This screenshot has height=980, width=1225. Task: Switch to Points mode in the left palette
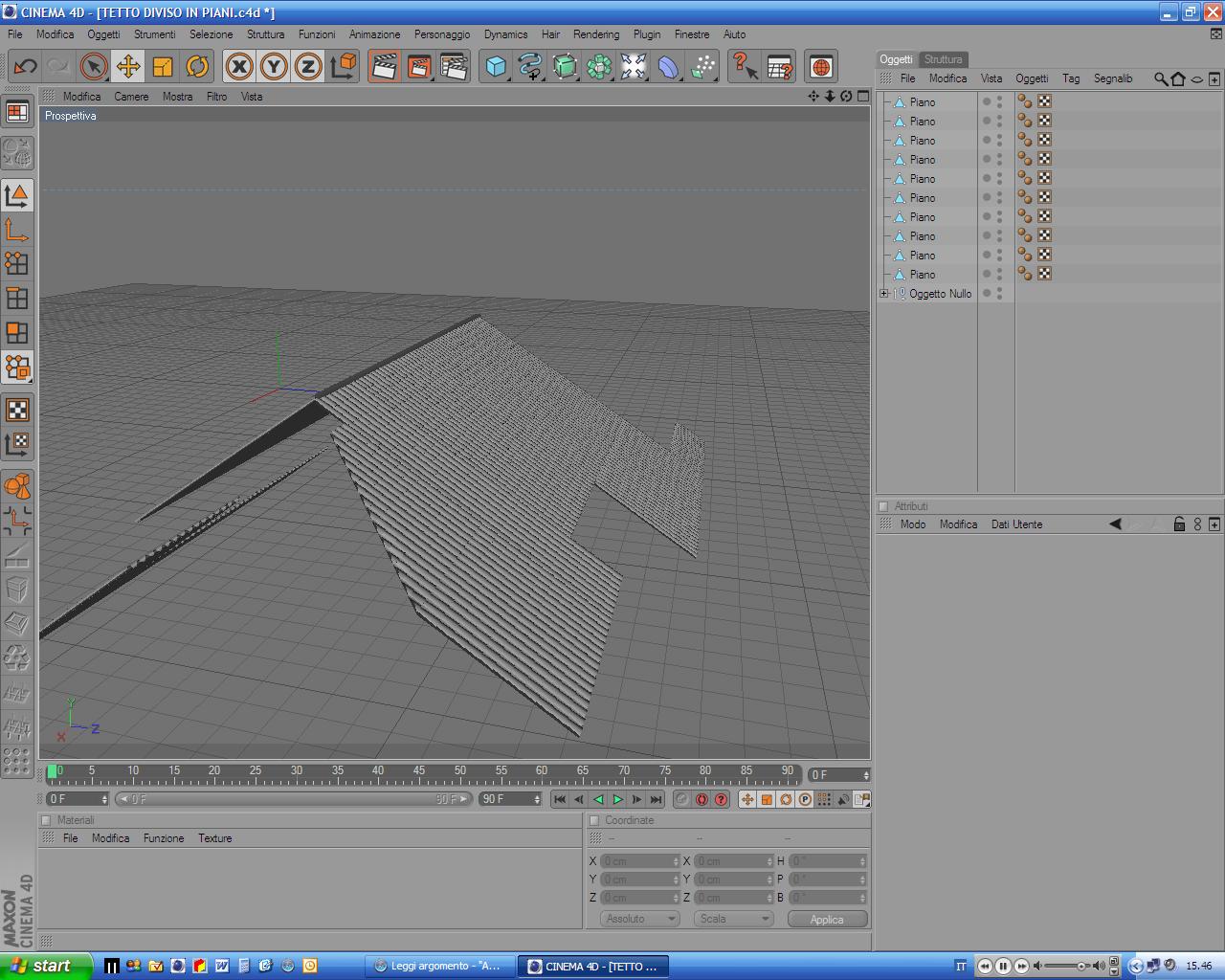coord(17,264)
